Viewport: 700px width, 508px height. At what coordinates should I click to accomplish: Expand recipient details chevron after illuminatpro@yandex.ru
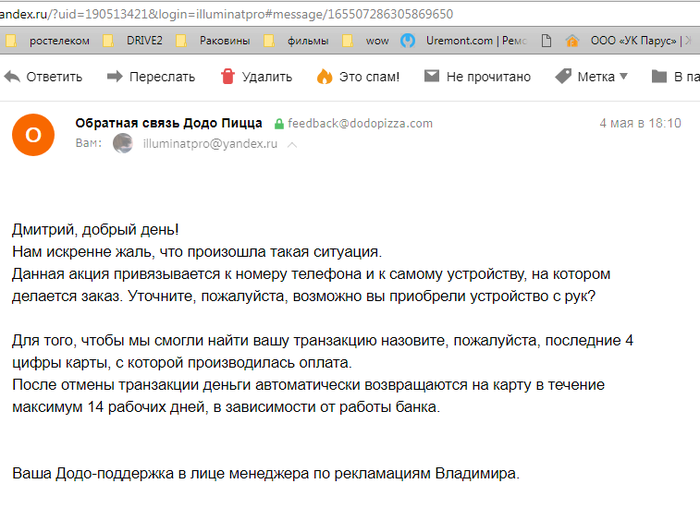[292, 145]
